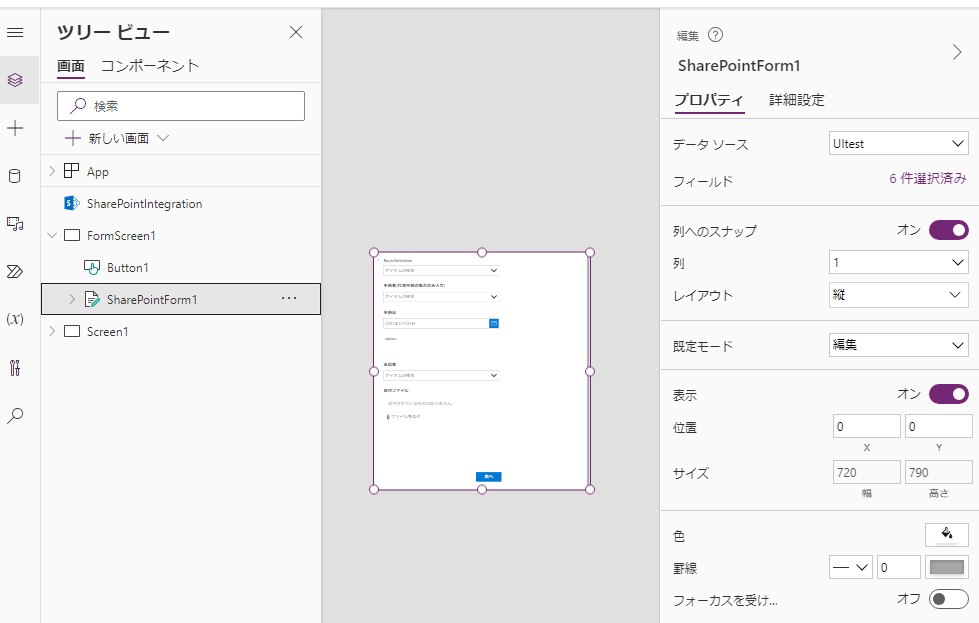Screen dimensions: 979x623
Task: Switch to the プロパティ tab
Action: 709,100
